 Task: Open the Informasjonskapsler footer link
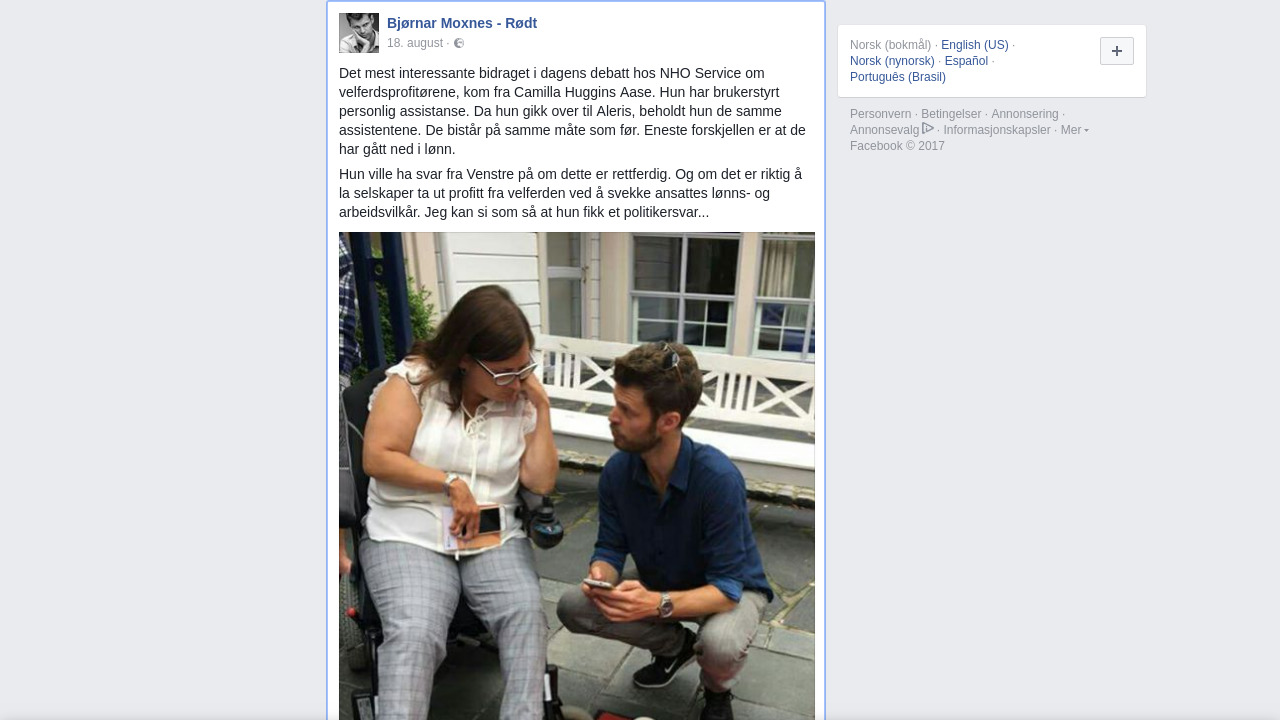(x=997, y=130)
